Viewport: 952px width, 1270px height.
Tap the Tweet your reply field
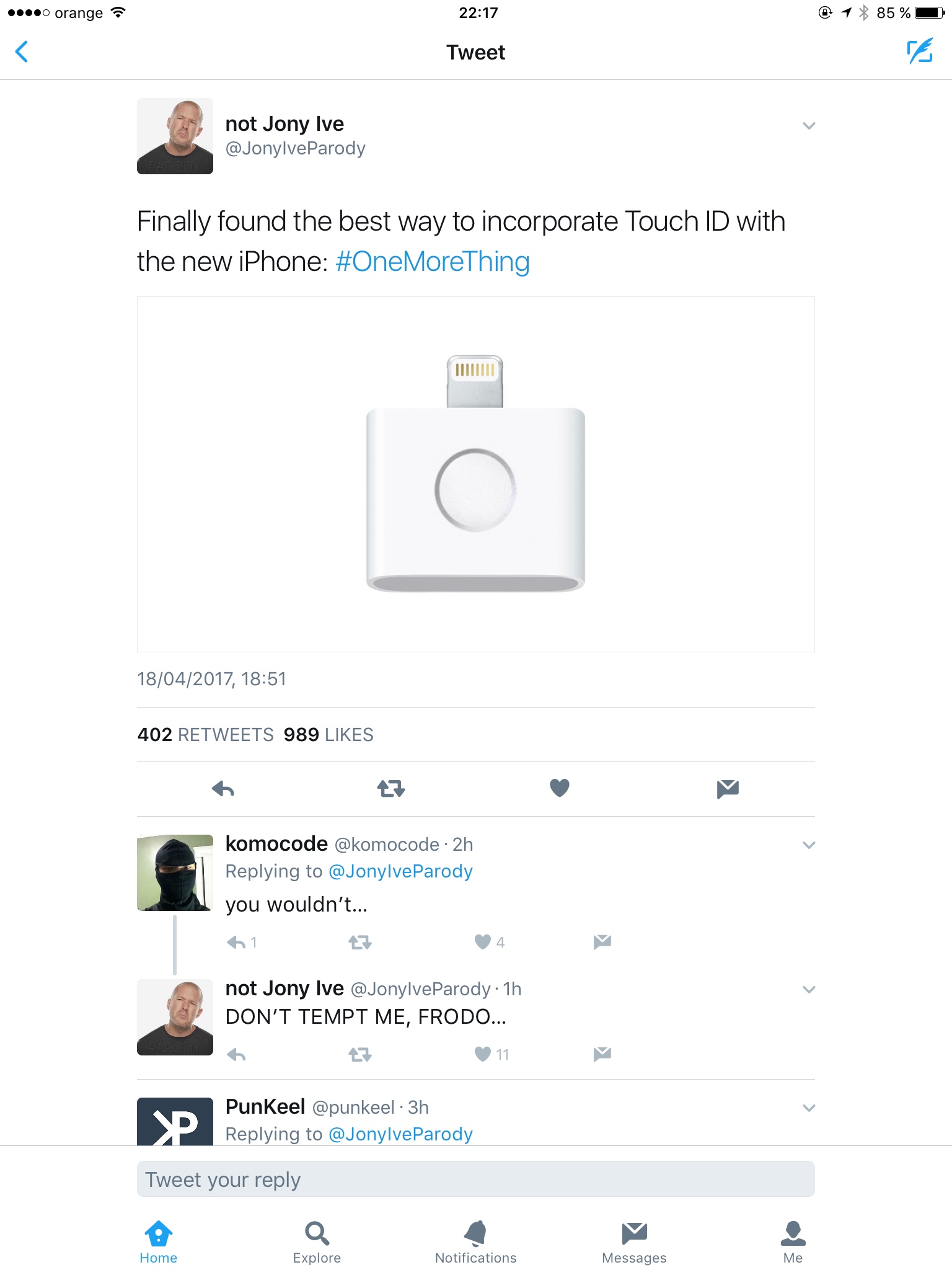475,1179
